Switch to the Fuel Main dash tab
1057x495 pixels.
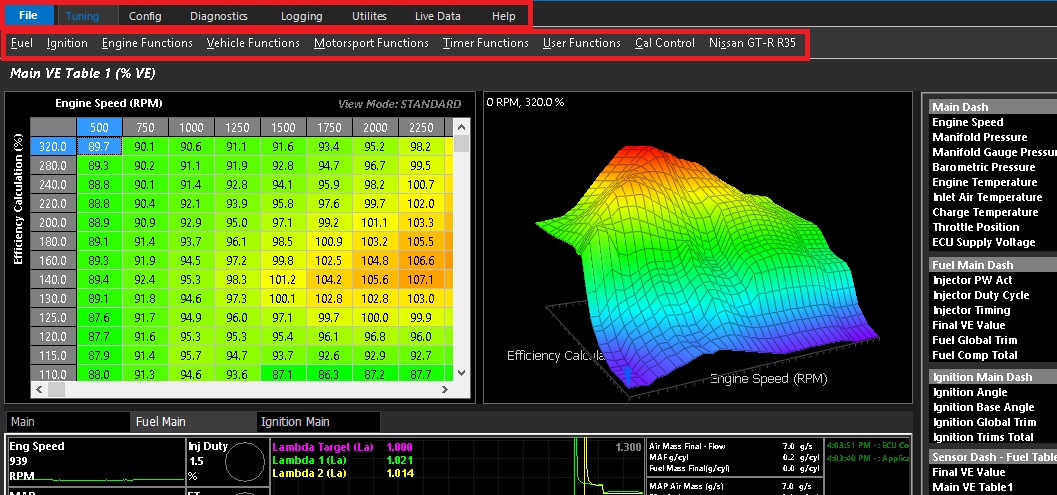(193, 422)
